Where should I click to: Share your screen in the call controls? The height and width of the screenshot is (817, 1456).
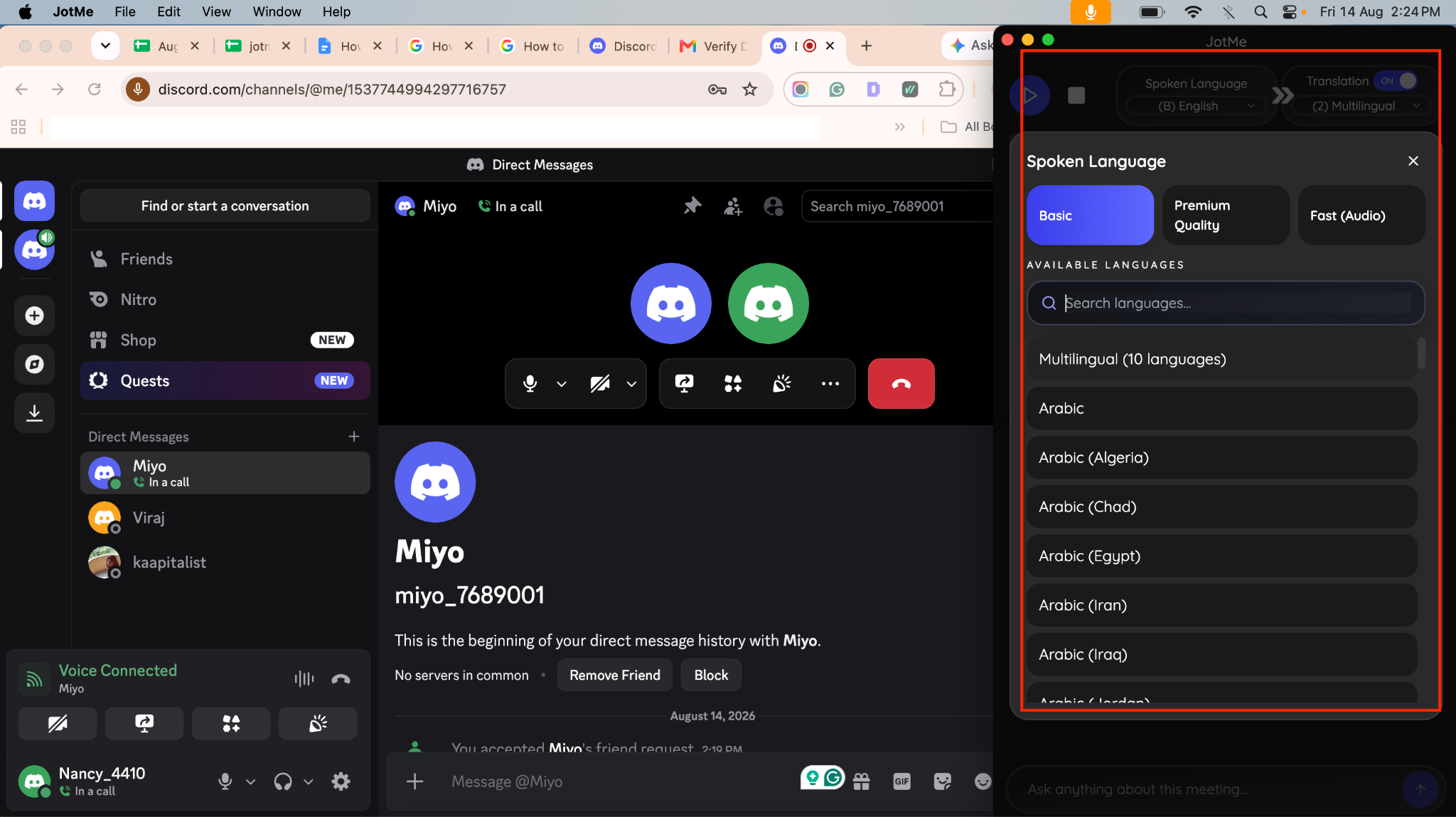tap(684, 384)
